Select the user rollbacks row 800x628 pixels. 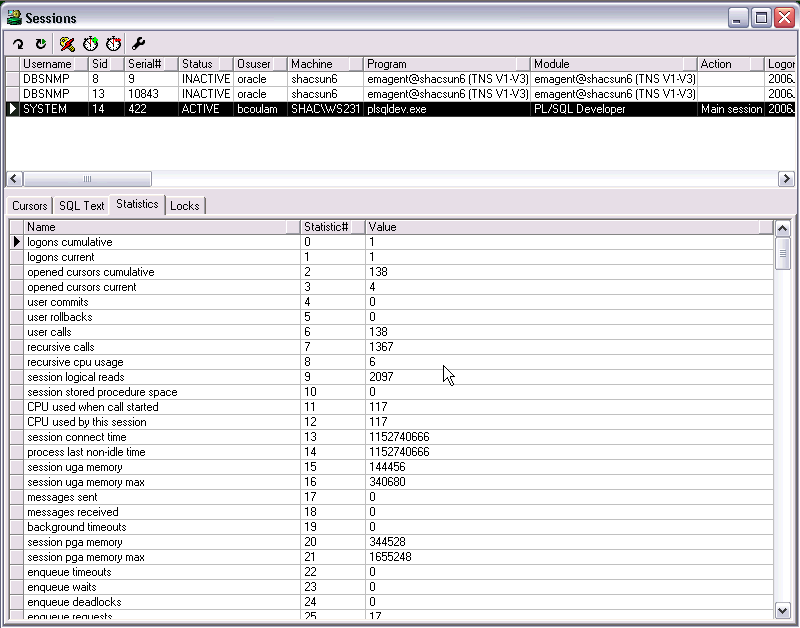[391, 317]
